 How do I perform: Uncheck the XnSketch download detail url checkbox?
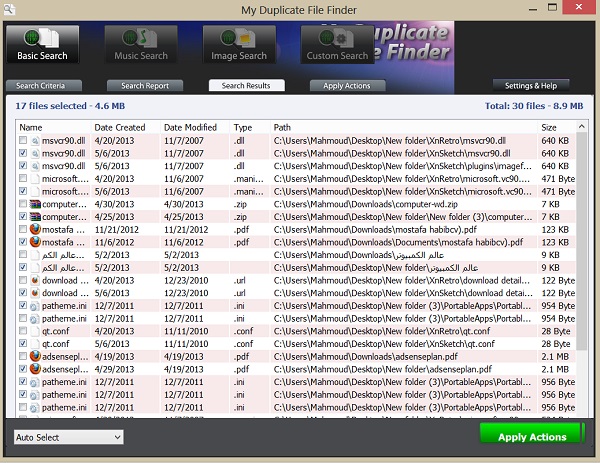click(x=23, y=292)
